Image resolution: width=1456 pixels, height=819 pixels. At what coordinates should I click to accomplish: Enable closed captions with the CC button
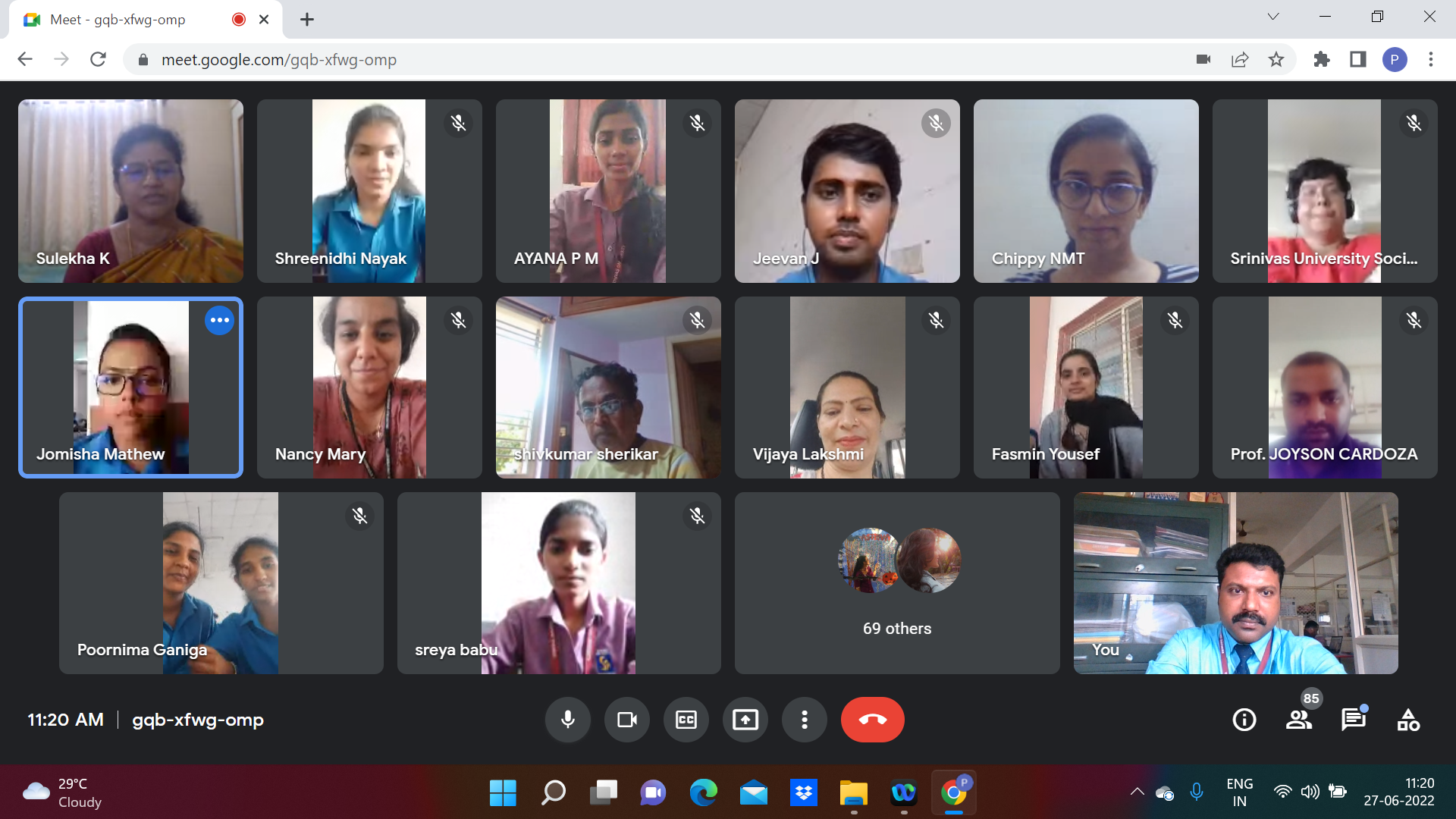[x=686, y=720]
